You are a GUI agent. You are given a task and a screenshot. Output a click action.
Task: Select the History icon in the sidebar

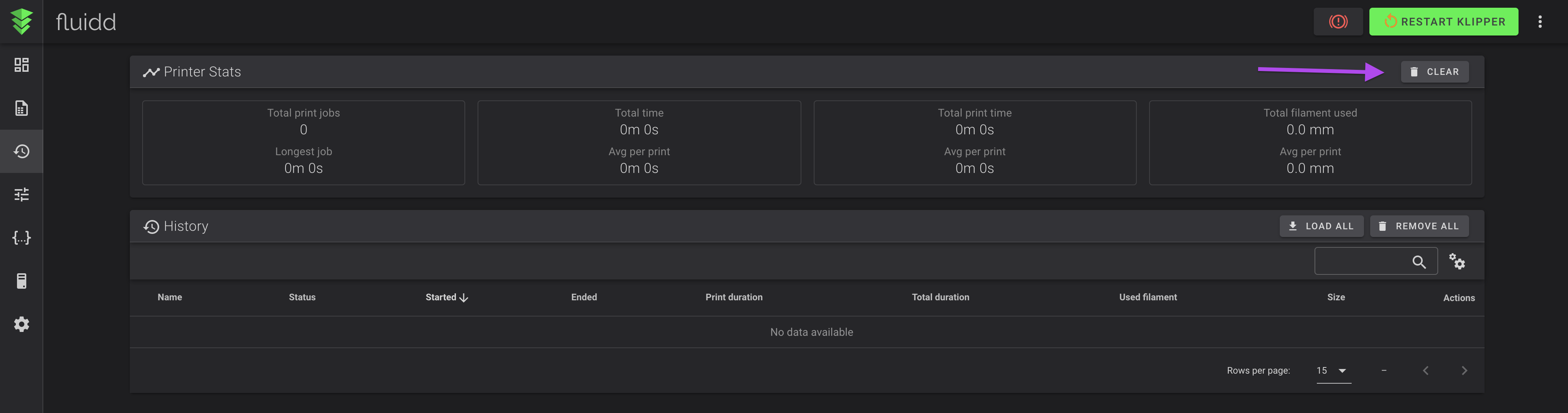pos(21,151)
